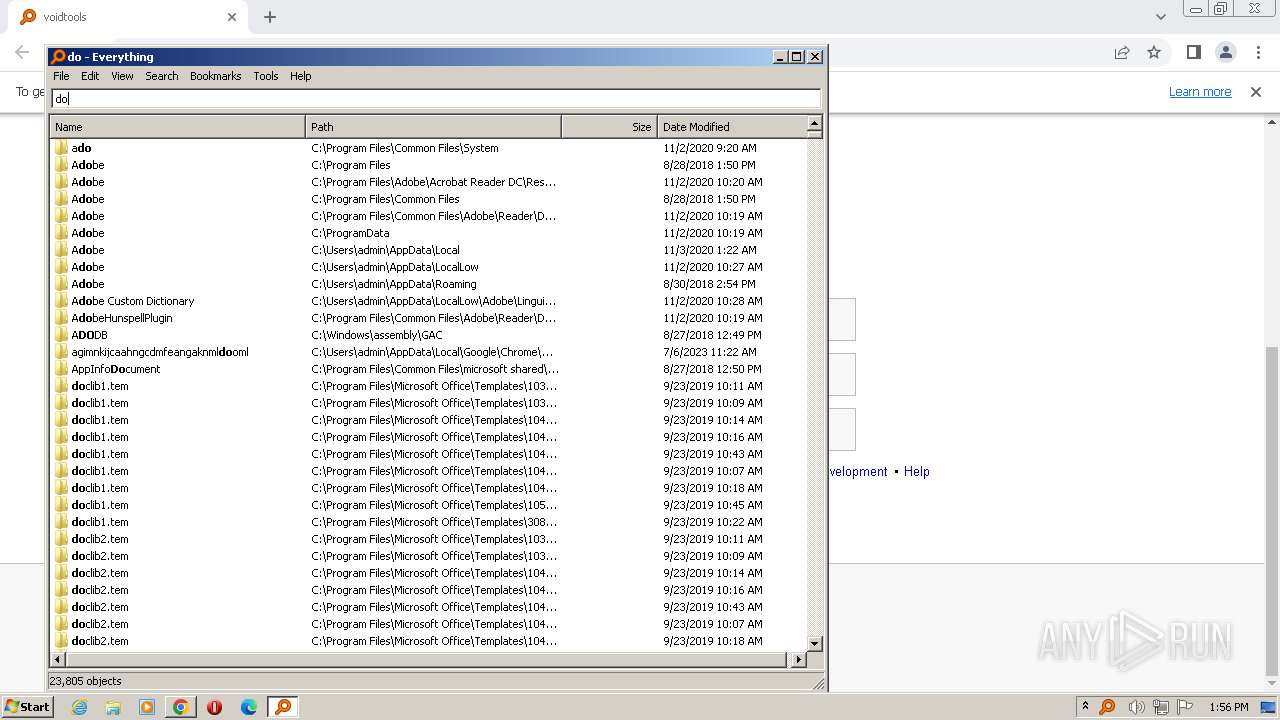Open the Chrome profile avatar
Image resolution: width=1280 pixels, height=720 pixels.
click(x=1225, y=53)
